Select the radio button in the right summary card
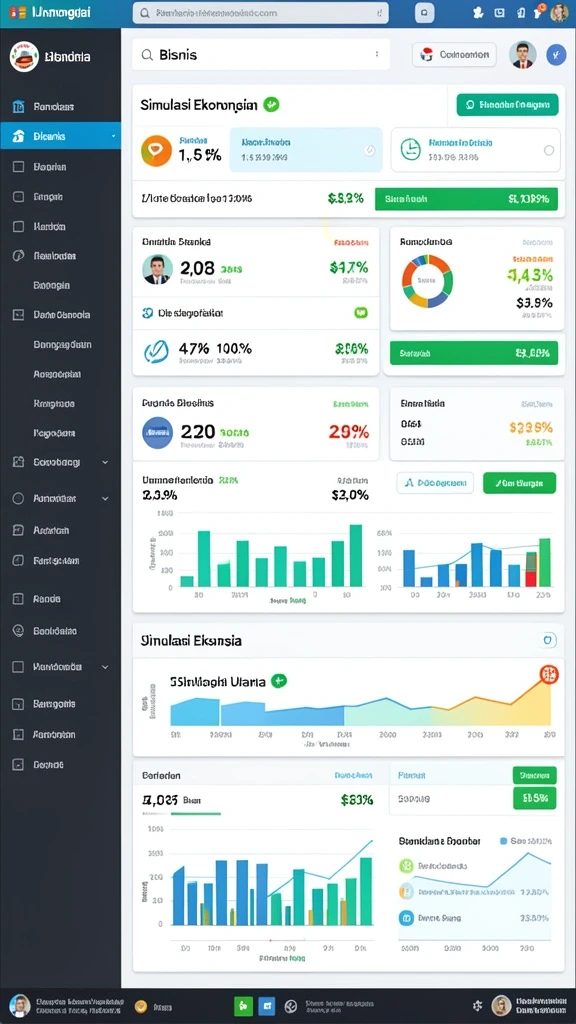 tap(549, 150)
